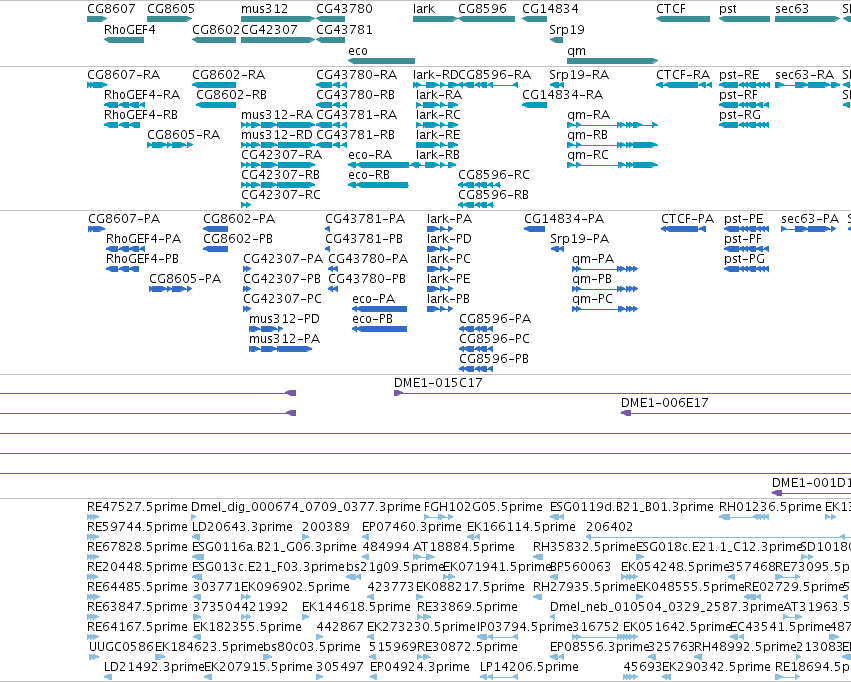Click EST LD20643.3prime
Screen dimensions: 851x682
point(198,537)
